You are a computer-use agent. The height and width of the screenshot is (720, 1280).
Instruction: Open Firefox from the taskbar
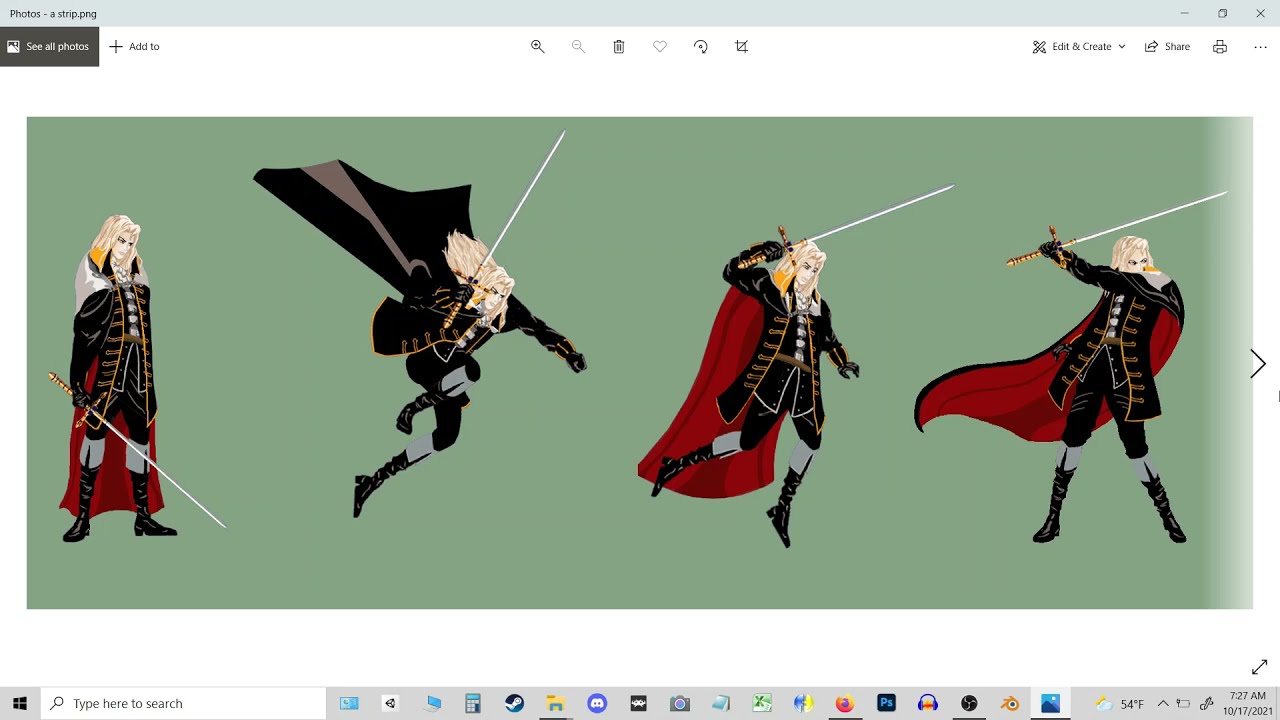click(x=845, y=703)
